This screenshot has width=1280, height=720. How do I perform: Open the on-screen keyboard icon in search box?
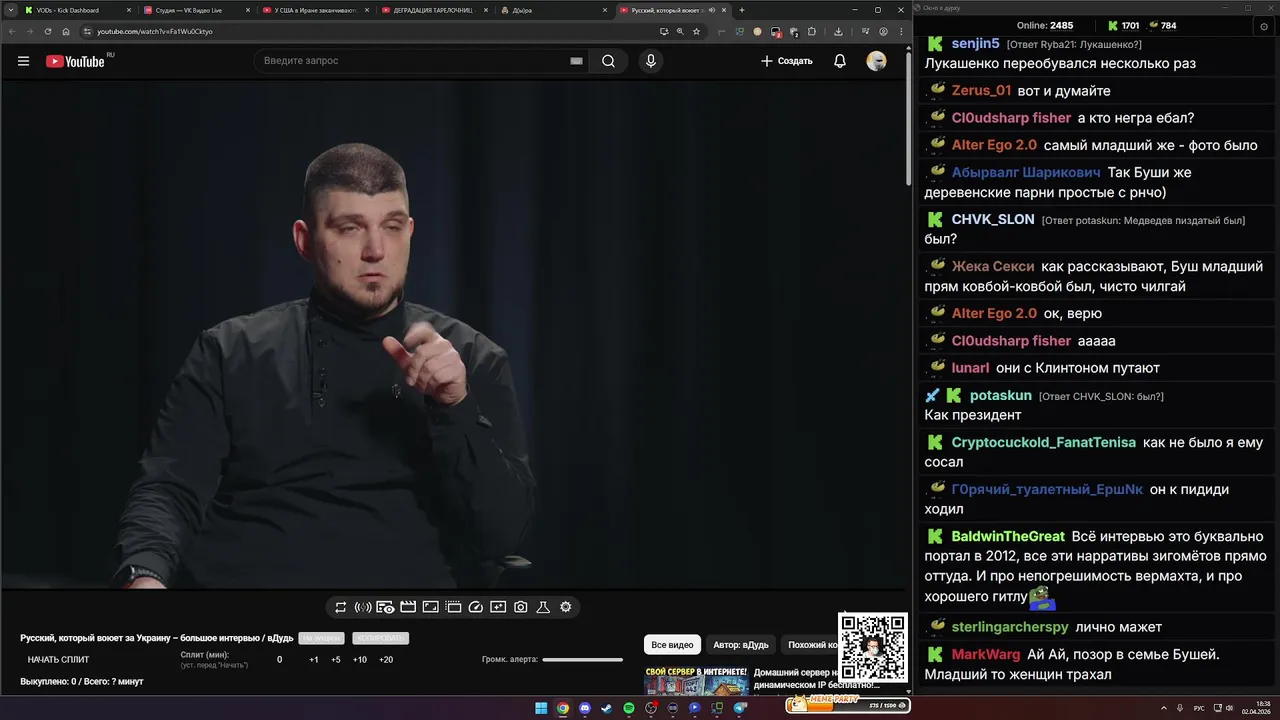pos(576,61)
